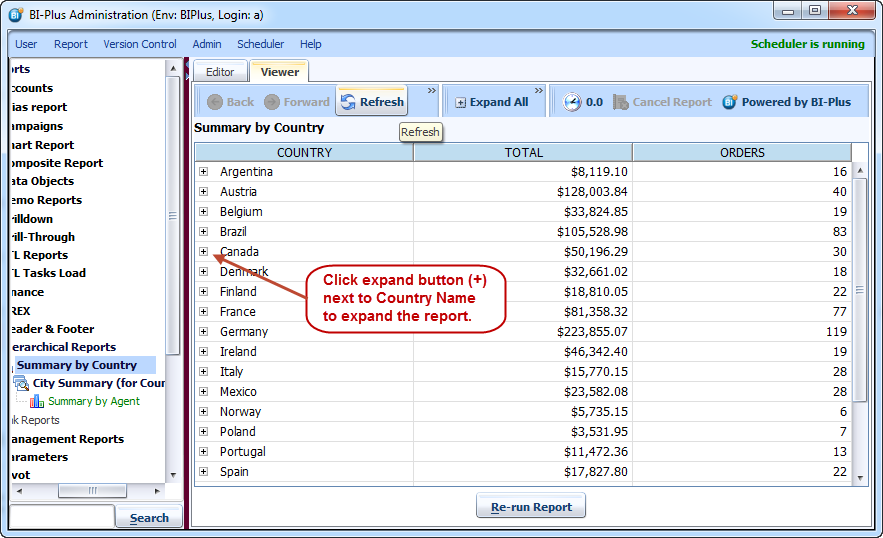Click the Cancel Report icon
The image size is (883, 538).
(621, 102)
